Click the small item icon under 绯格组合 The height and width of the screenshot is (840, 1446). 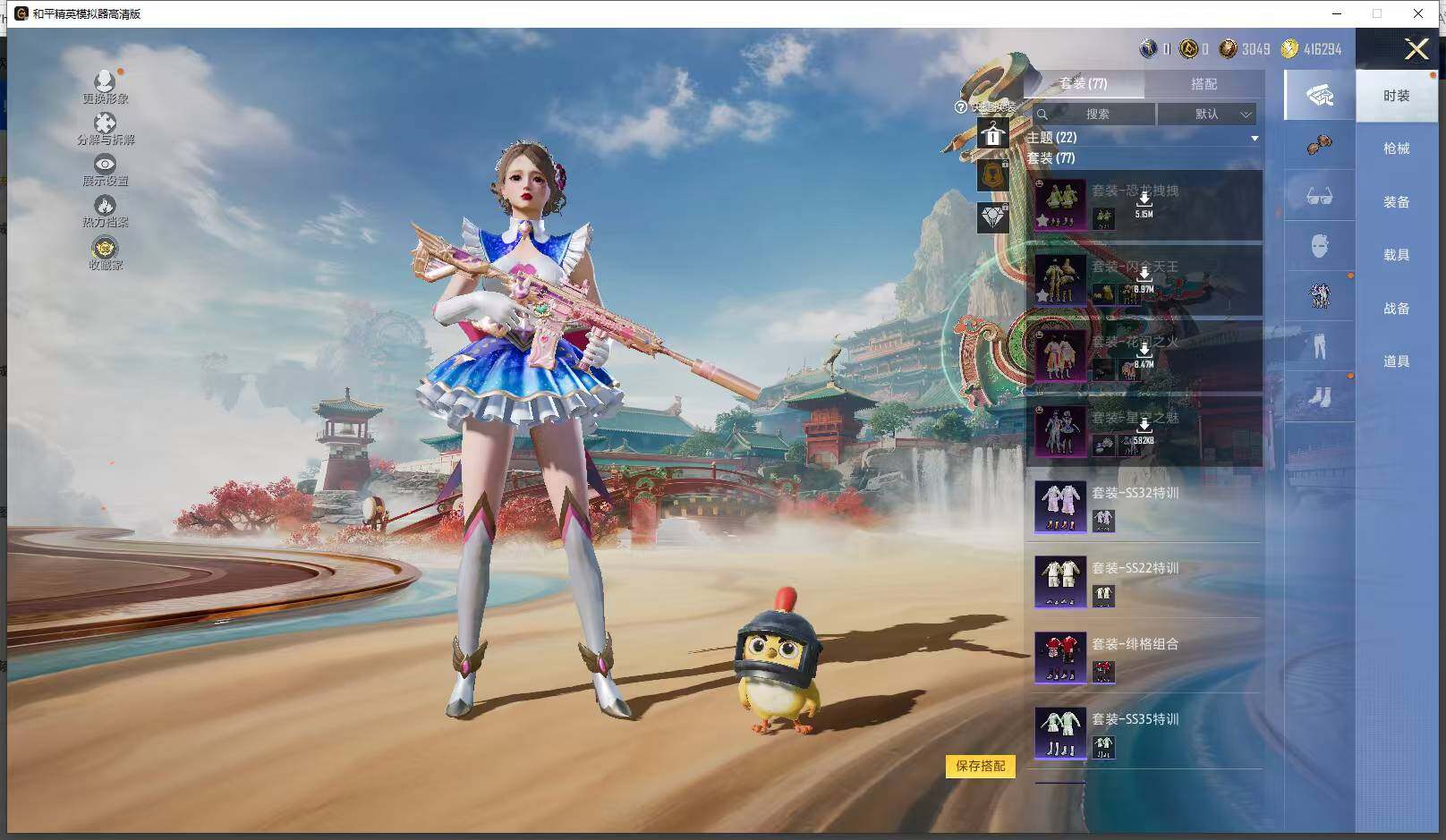[x=1103, y=671]
